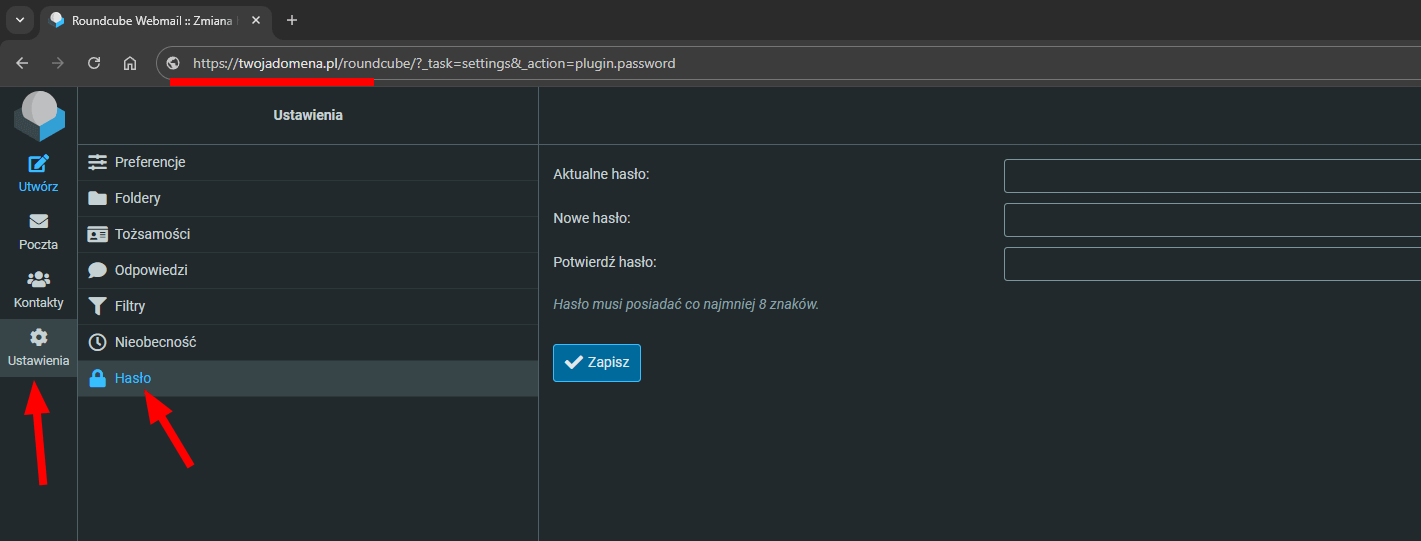
Task: Select Ustawienia gear icon in sidebar
Action: pyautogui.click(x=38, y=338)
